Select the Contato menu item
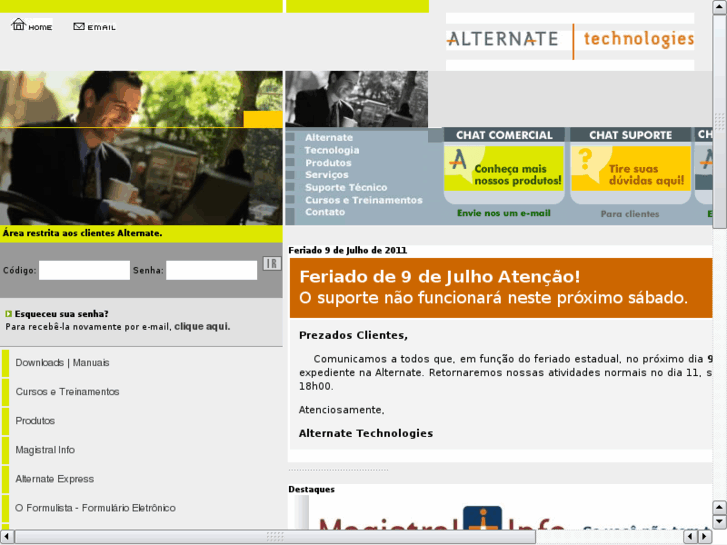This screenshot has height=545, width=727. 325,212
